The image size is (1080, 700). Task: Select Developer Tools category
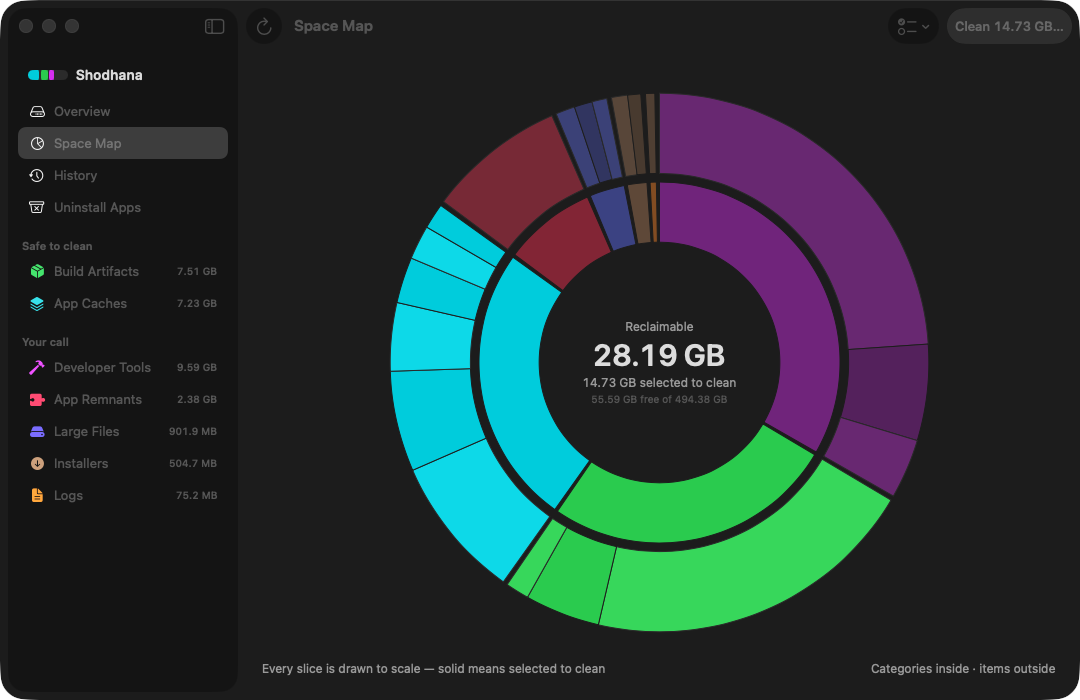[123, 367]
